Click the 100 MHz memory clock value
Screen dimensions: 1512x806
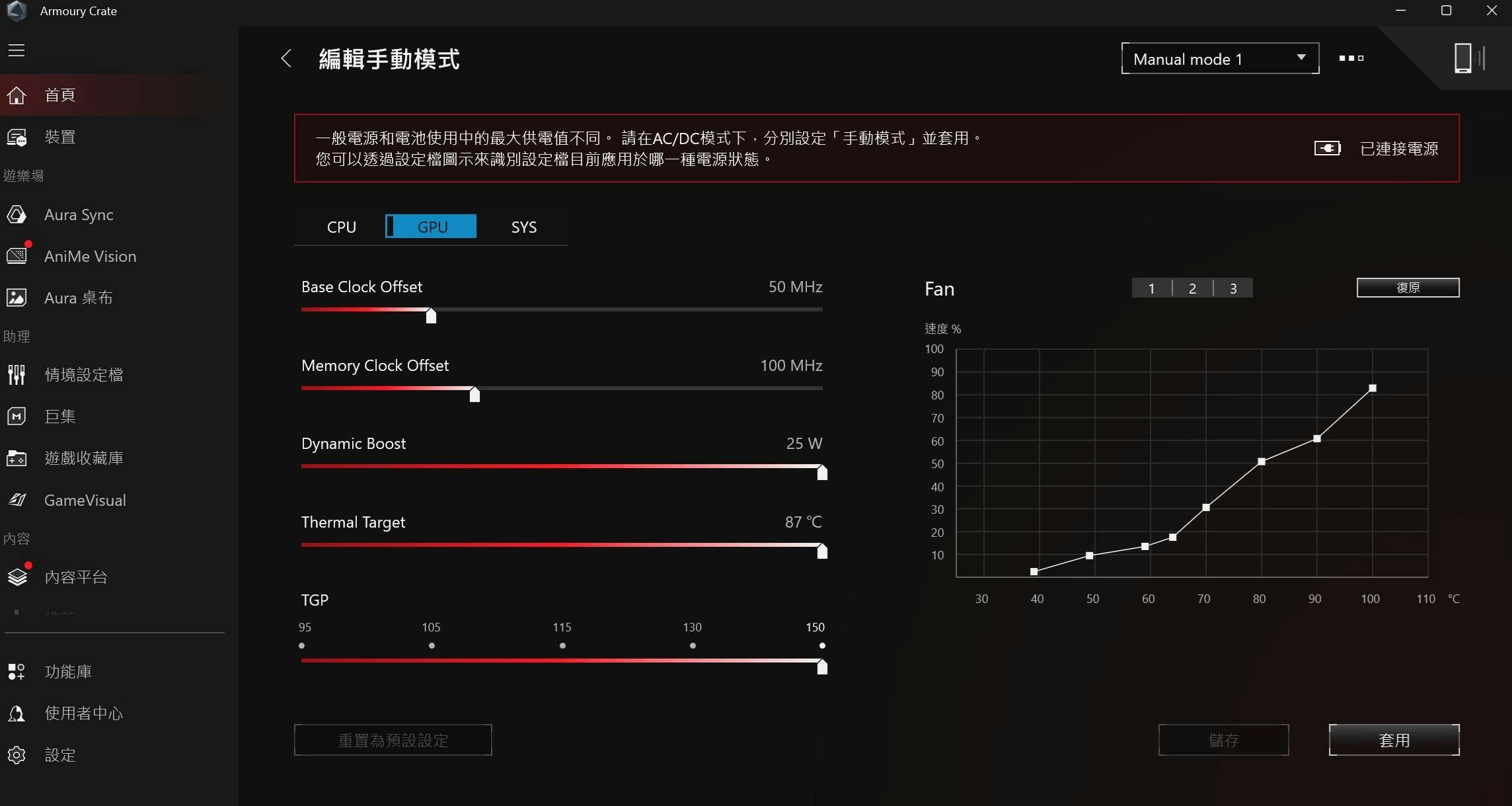click(791, 366)
